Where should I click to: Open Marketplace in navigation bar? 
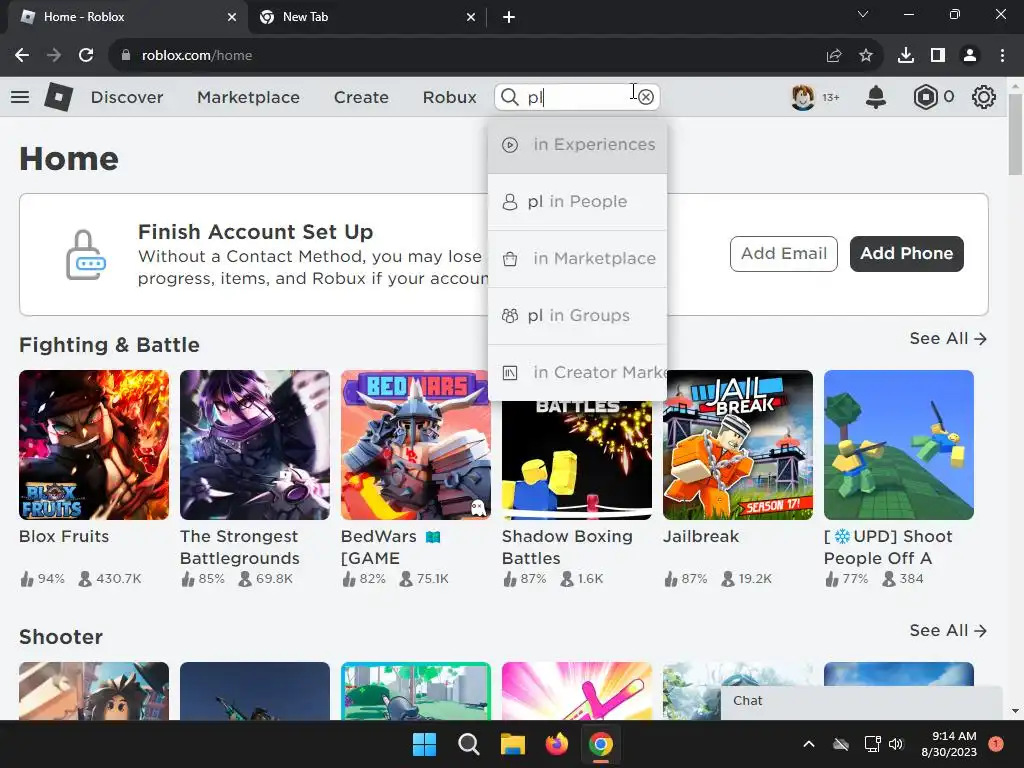248,97
